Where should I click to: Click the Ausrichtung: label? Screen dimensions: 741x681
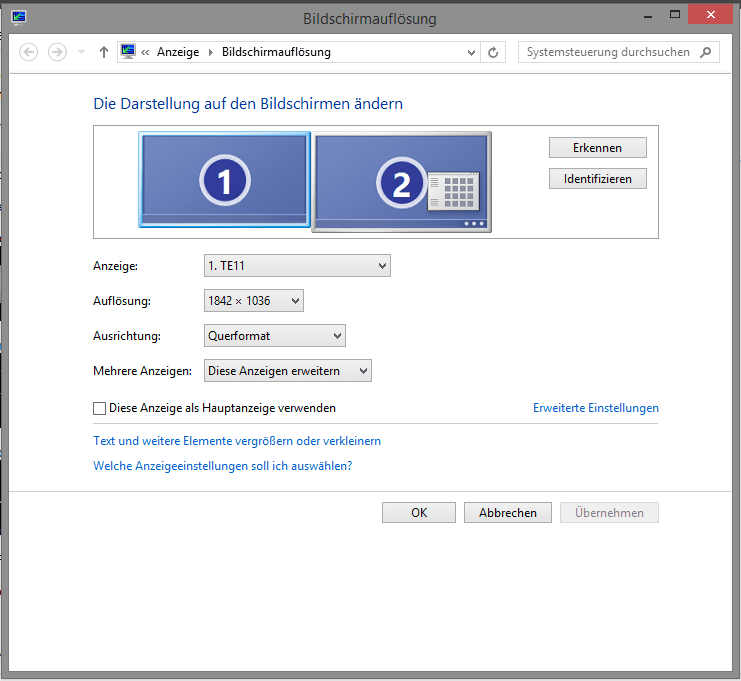click(x=127, y=336)
